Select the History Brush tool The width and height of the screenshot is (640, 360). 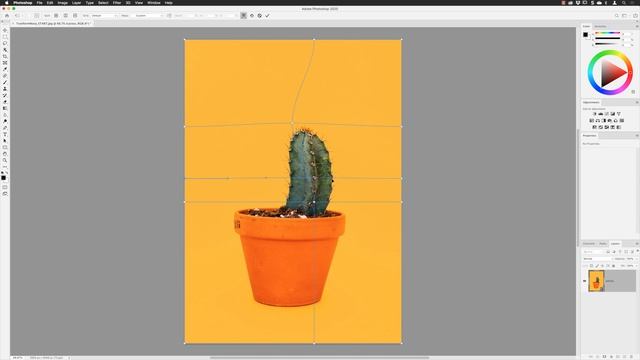tap(5, 95)
